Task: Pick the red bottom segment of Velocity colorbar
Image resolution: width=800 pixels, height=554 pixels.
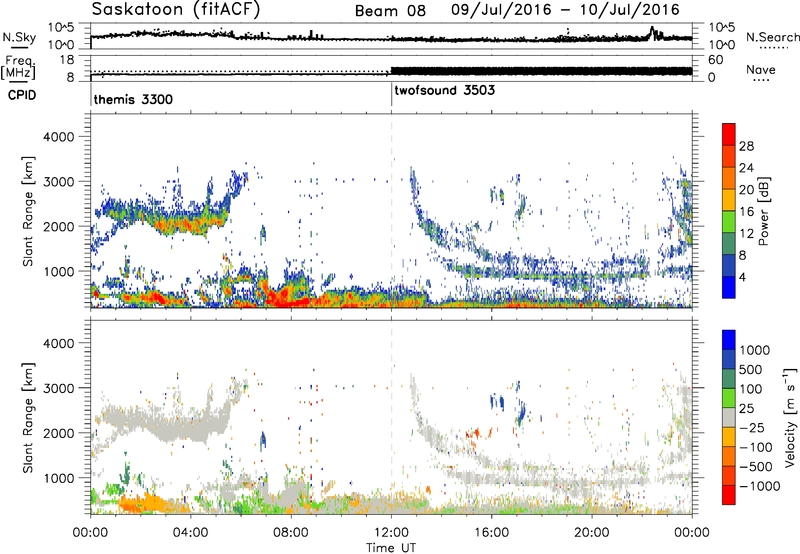Action: click(x=729, y=495)
